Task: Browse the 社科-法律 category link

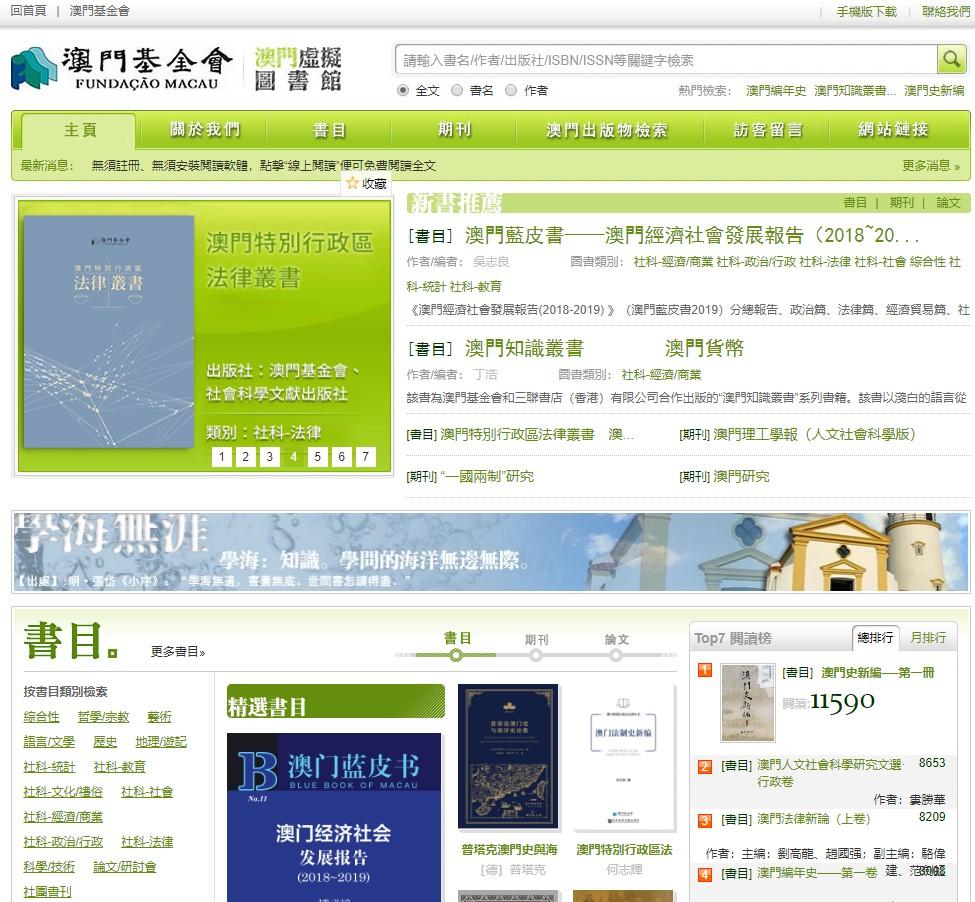Action: 147,842
